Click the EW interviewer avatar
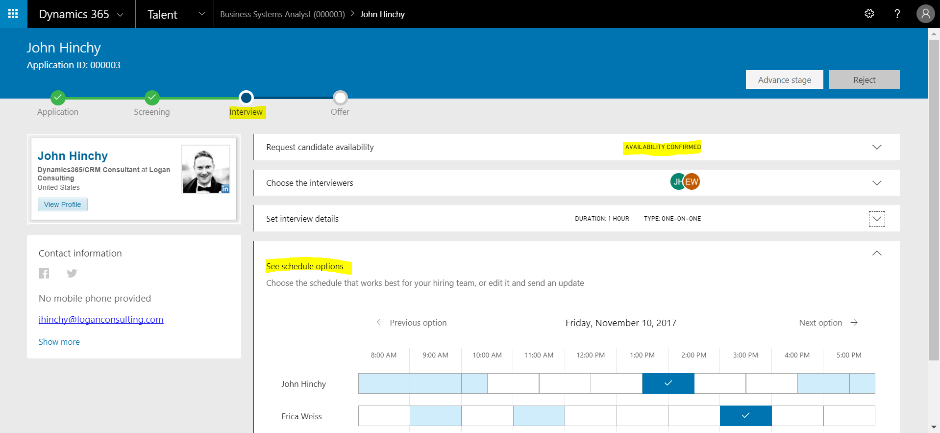 691,182
